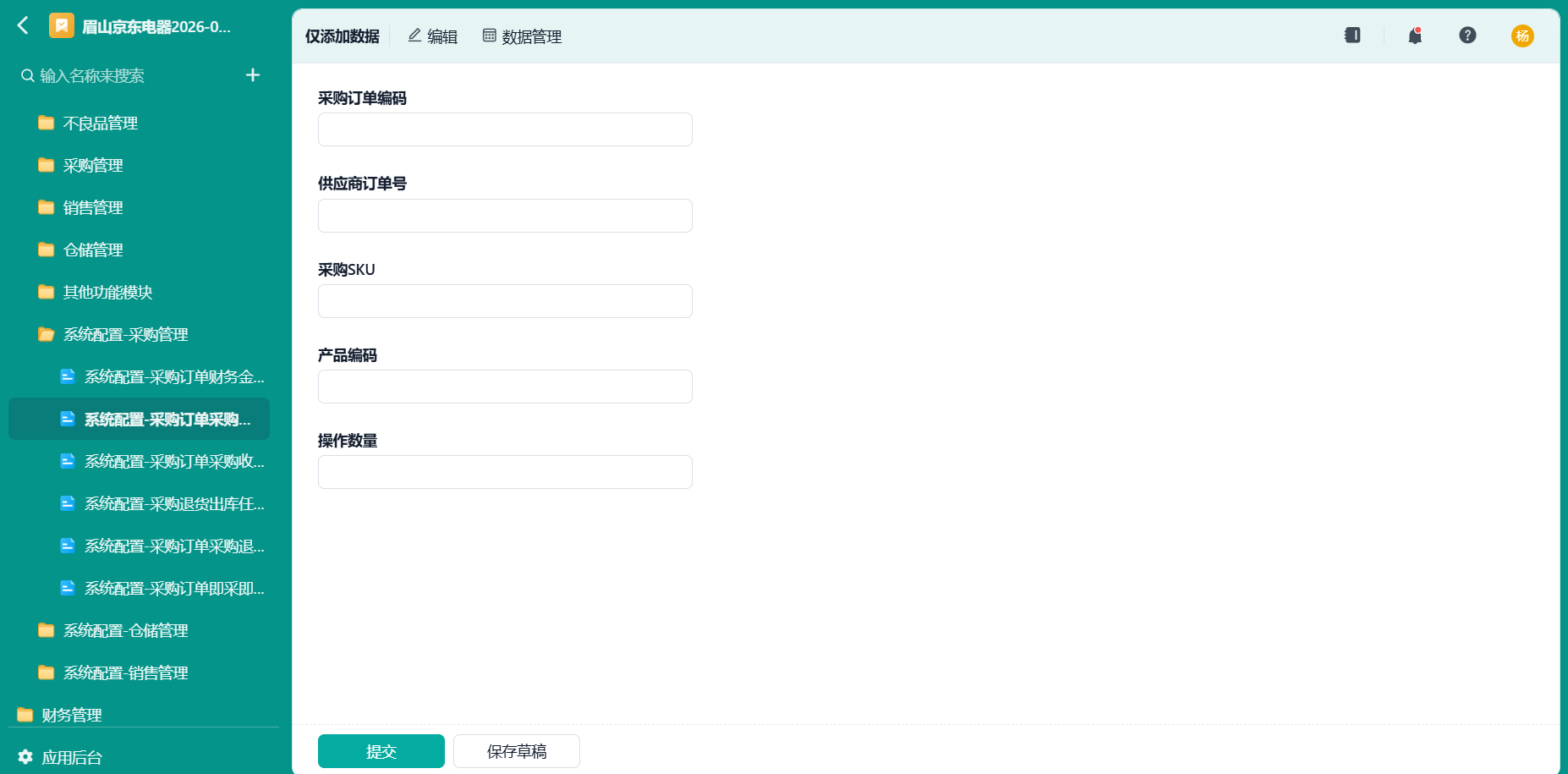Open the 数据管理 tab
The image size is (1568, 774).
point(522,36)
